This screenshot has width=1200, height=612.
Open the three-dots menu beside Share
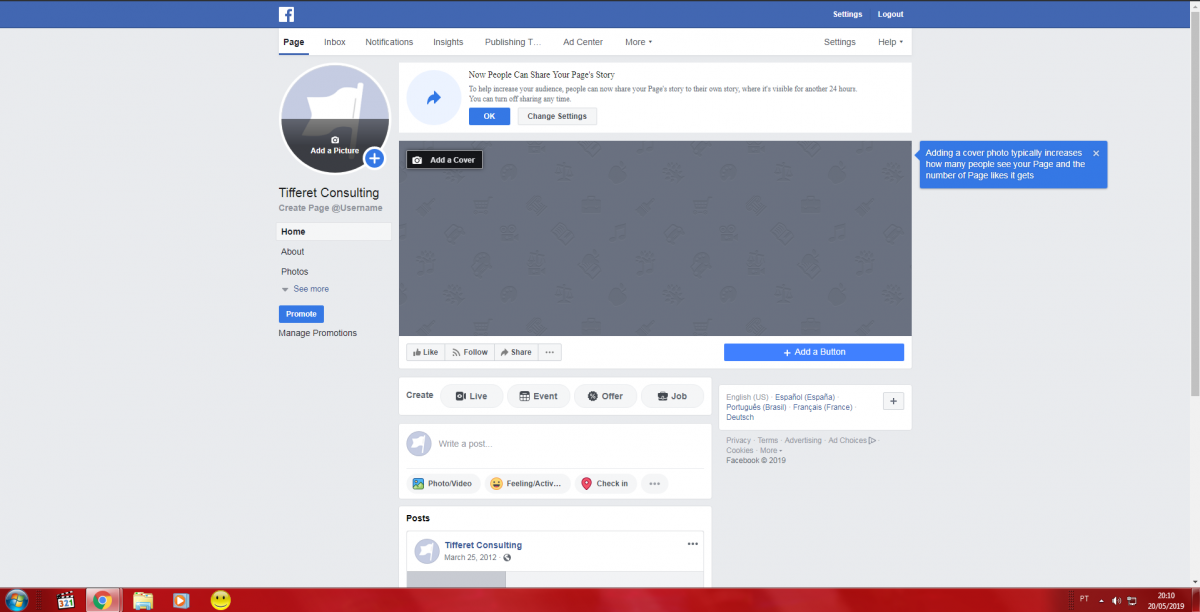click(550, 352)
